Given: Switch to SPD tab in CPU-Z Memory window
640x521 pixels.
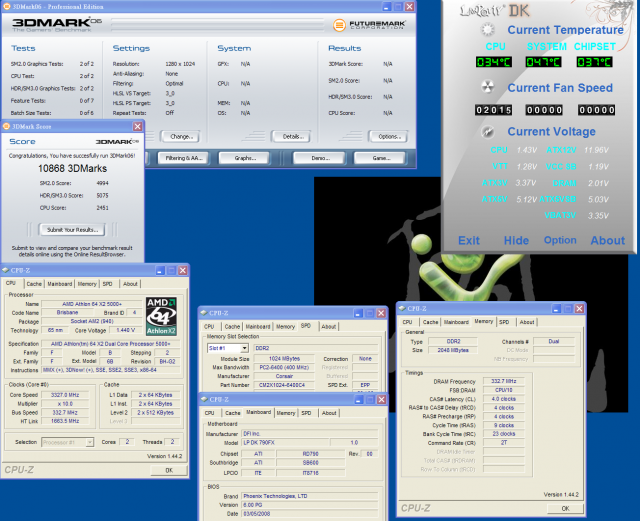Looking at the screenshot, I should point(504,322).
